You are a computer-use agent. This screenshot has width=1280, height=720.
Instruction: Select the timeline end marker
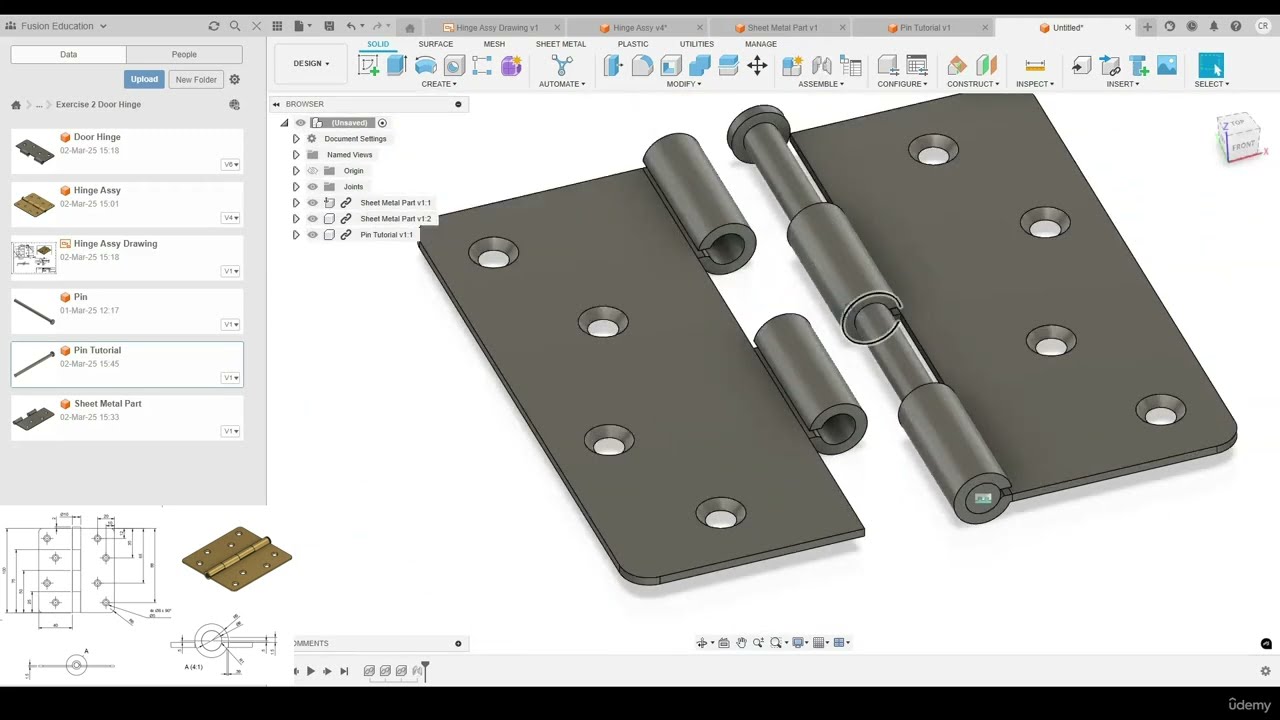[x=425, y=670]
